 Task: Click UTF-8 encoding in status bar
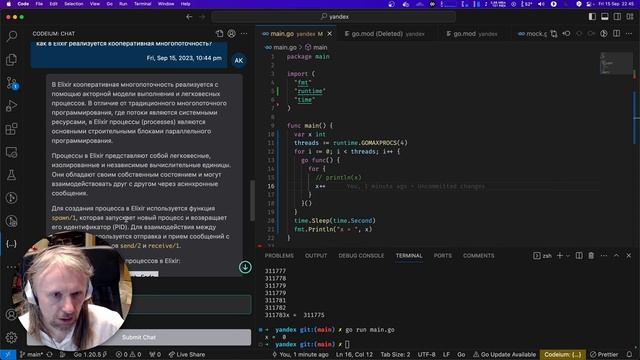click(426, 354)
